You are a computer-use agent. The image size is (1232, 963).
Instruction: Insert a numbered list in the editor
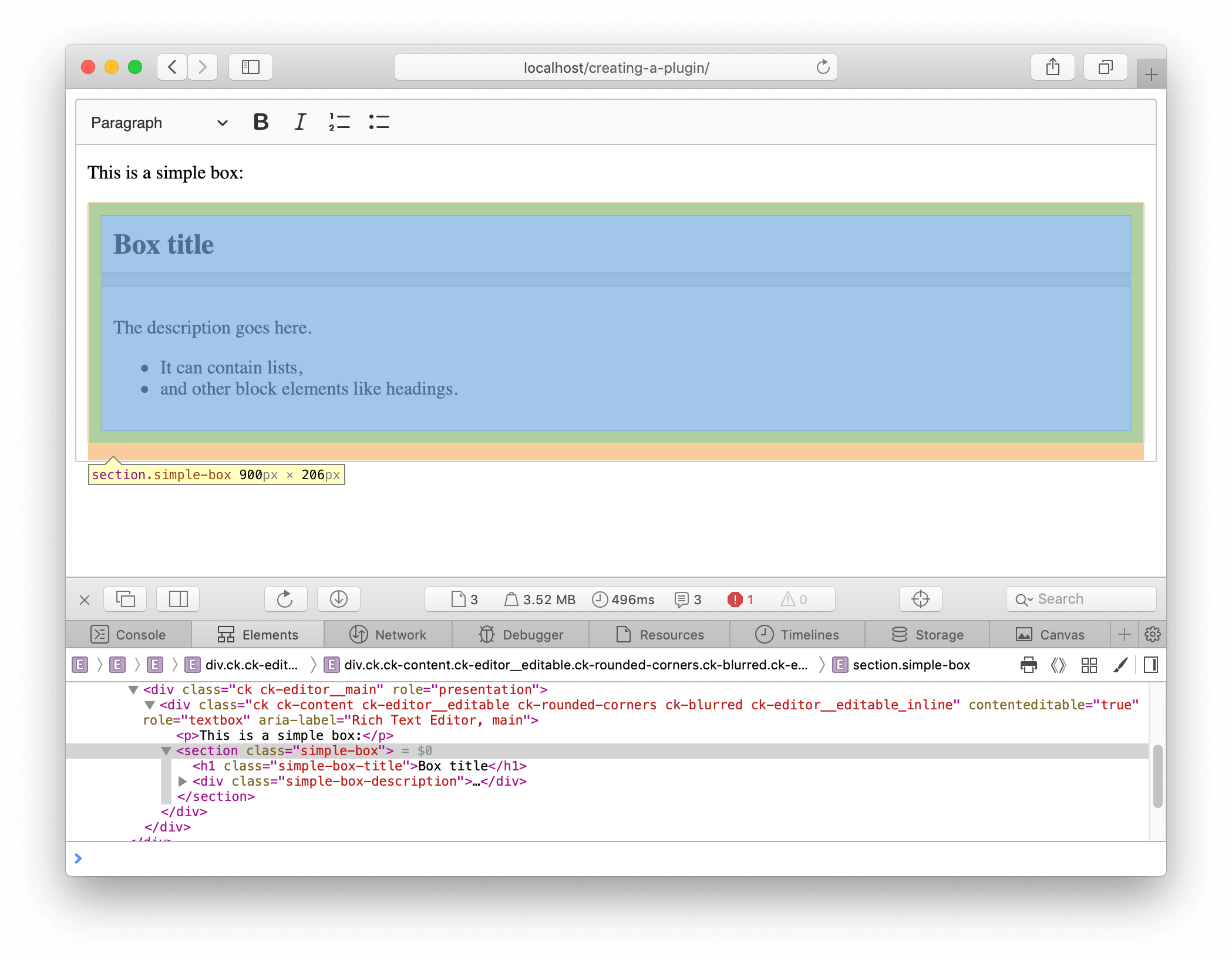click(339, 122)
